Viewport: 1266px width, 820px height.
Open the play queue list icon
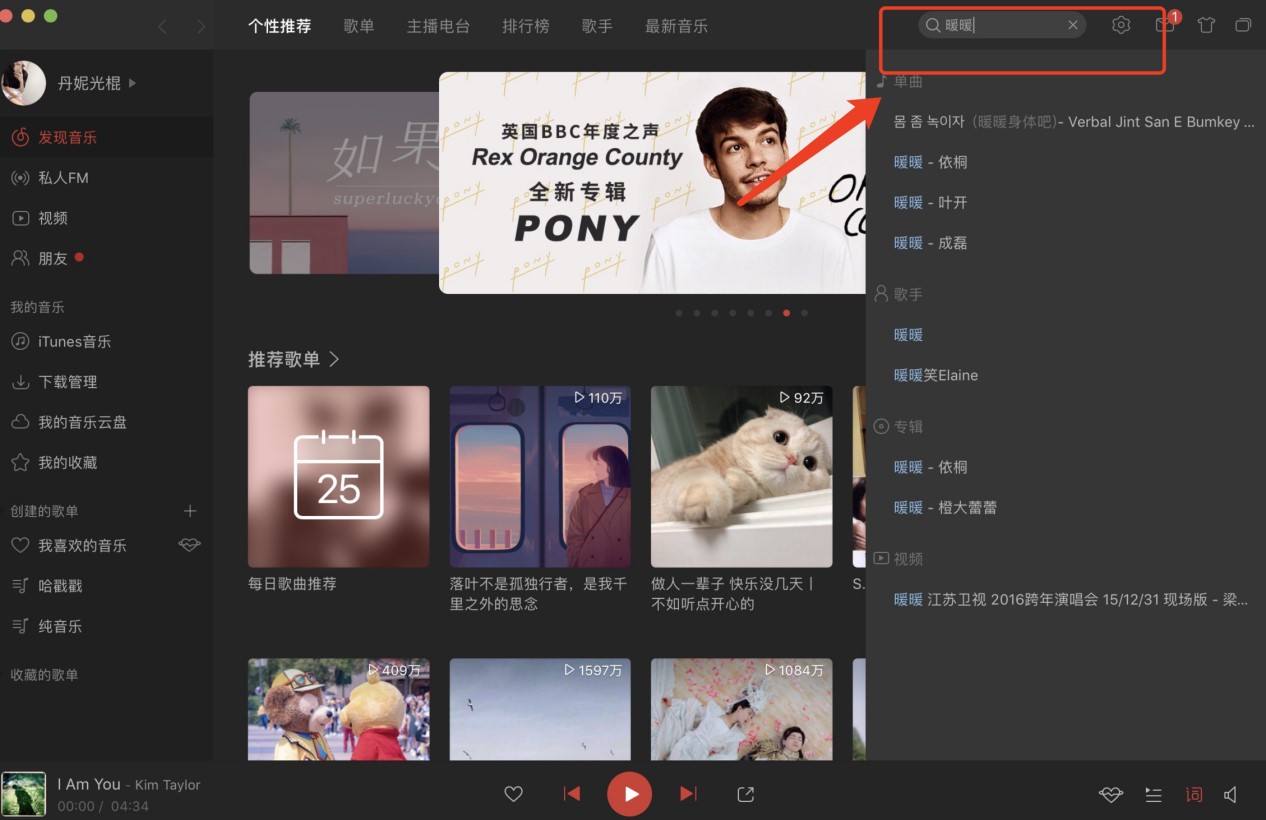(1153, 795)
